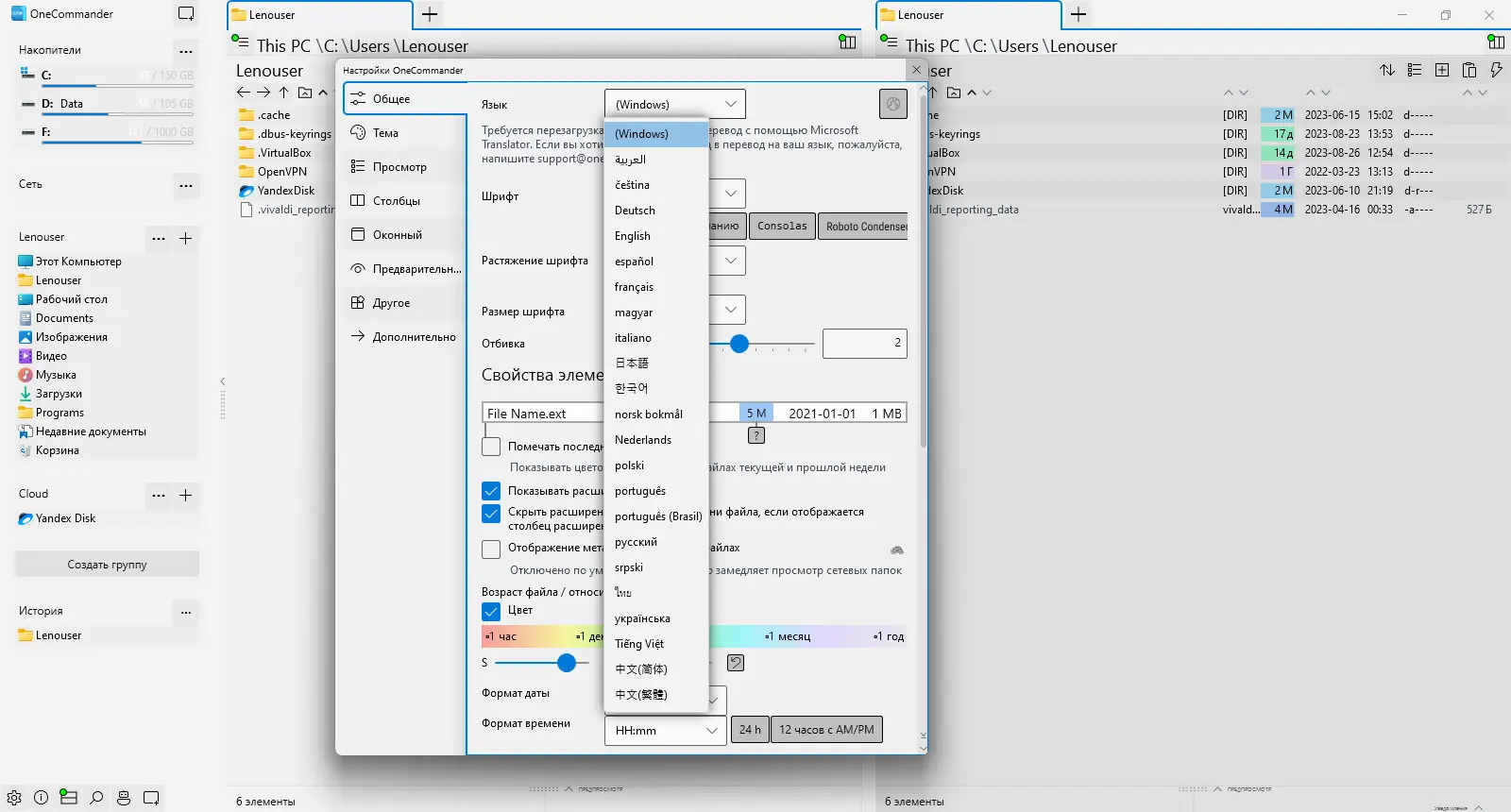The height and width of the screenshot is (812, 1511).
Task: Open the Столбцы settings tab
Action: 403,201
